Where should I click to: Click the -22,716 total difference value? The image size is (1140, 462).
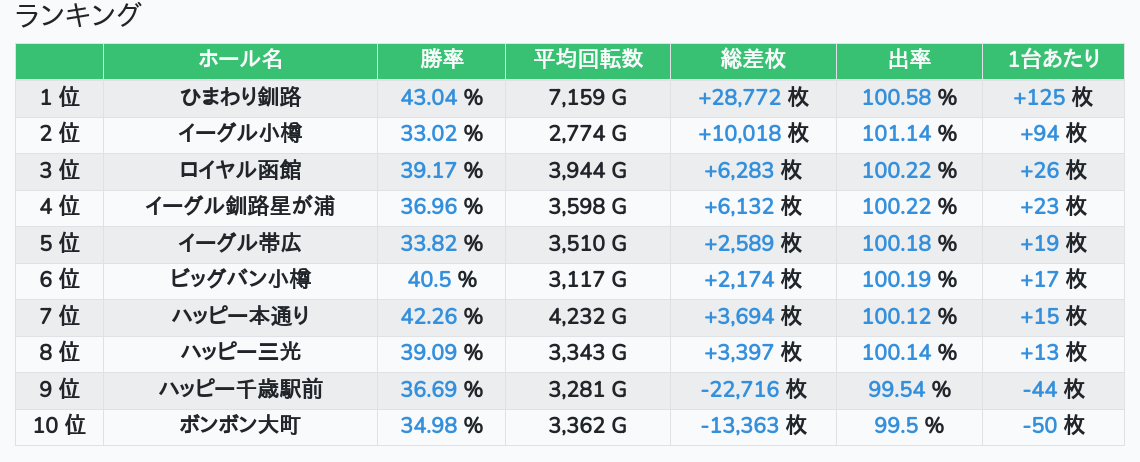tap(740, 389)
